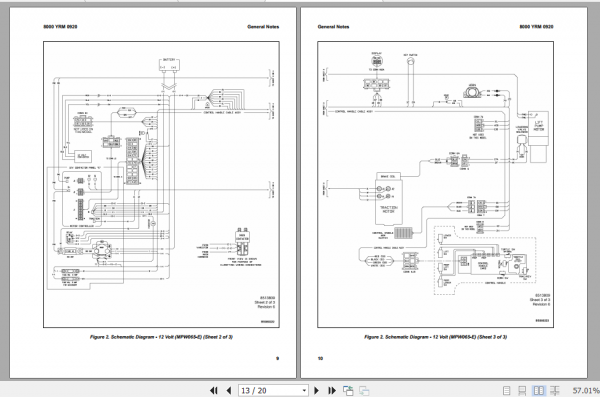This screenshot has height=397, width=600.
Task: Click the "8000 YRM 0920" header on left page
Action: [60, 27]
